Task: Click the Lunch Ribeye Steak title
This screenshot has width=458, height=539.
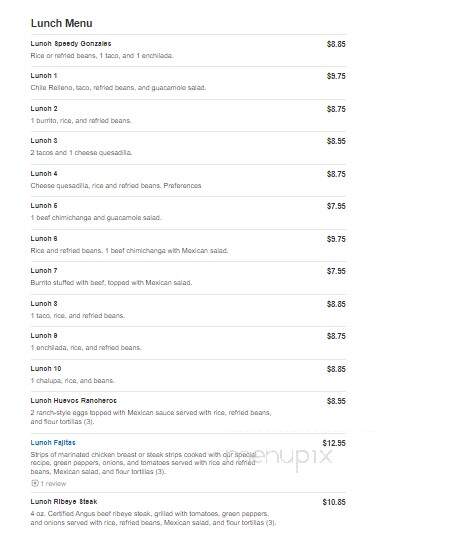Action: (64, 502)
